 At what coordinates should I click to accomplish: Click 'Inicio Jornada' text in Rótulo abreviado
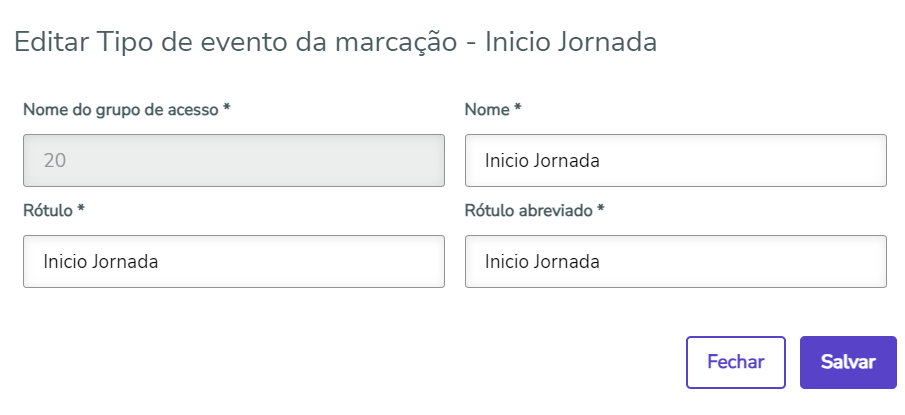pos(542,261)
